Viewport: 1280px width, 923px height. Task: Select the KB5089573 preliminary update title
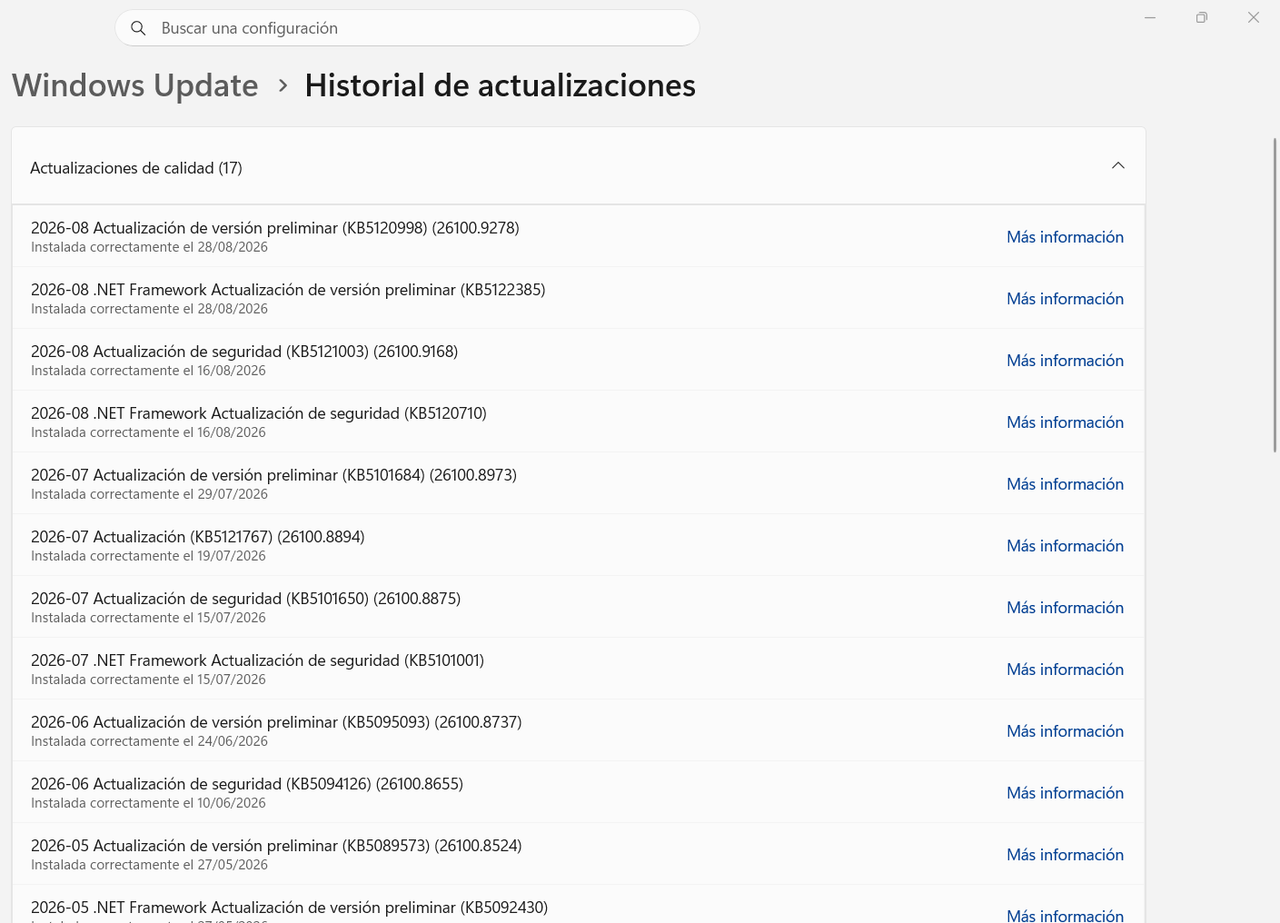(276, 846)
